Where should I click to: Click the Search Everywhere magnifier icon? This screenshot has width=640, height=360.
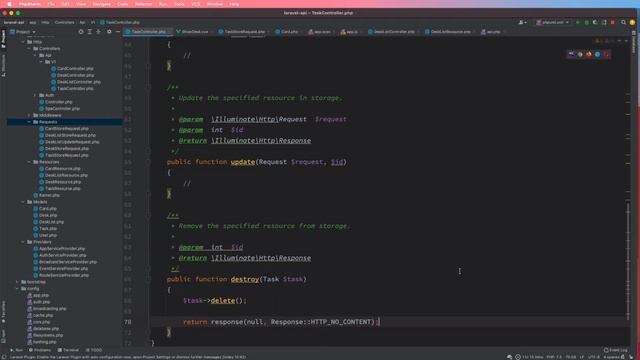pyautogui.click(x=623, y=22)
